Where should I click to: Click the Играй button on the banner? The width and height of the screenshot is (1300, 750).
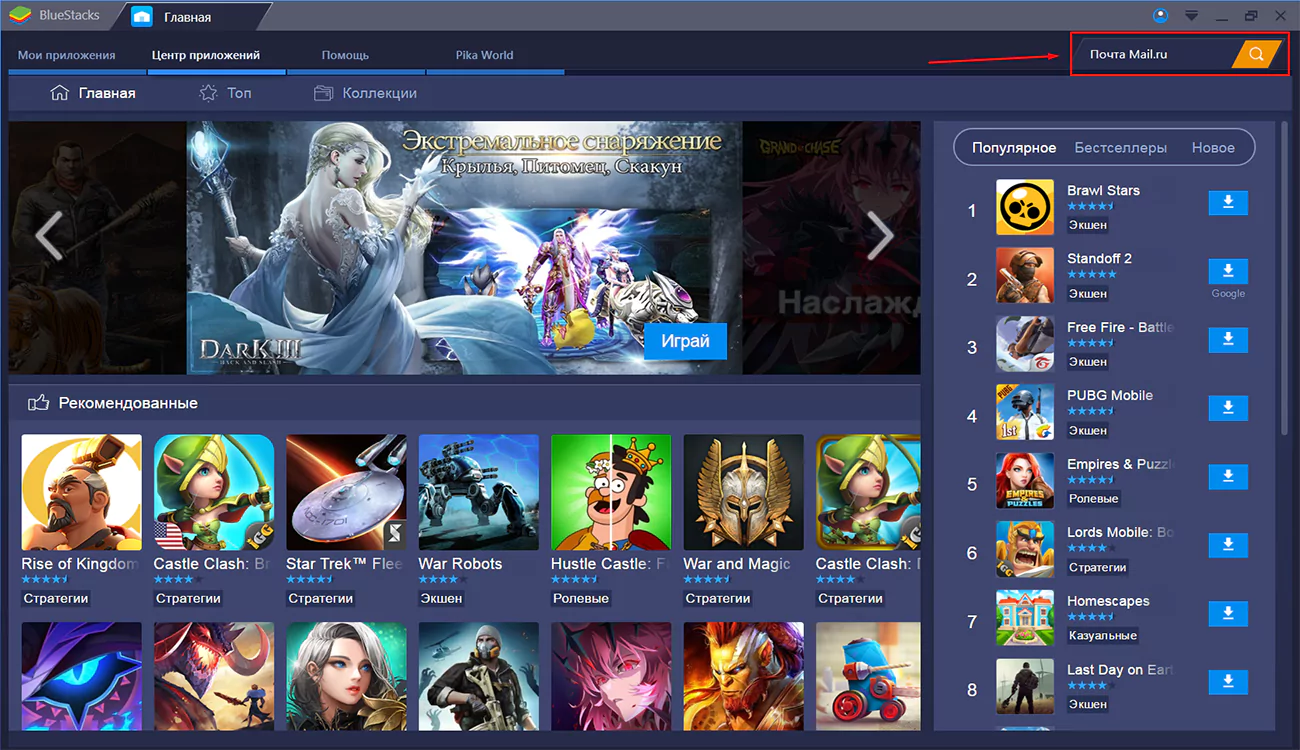pos(685,341)
